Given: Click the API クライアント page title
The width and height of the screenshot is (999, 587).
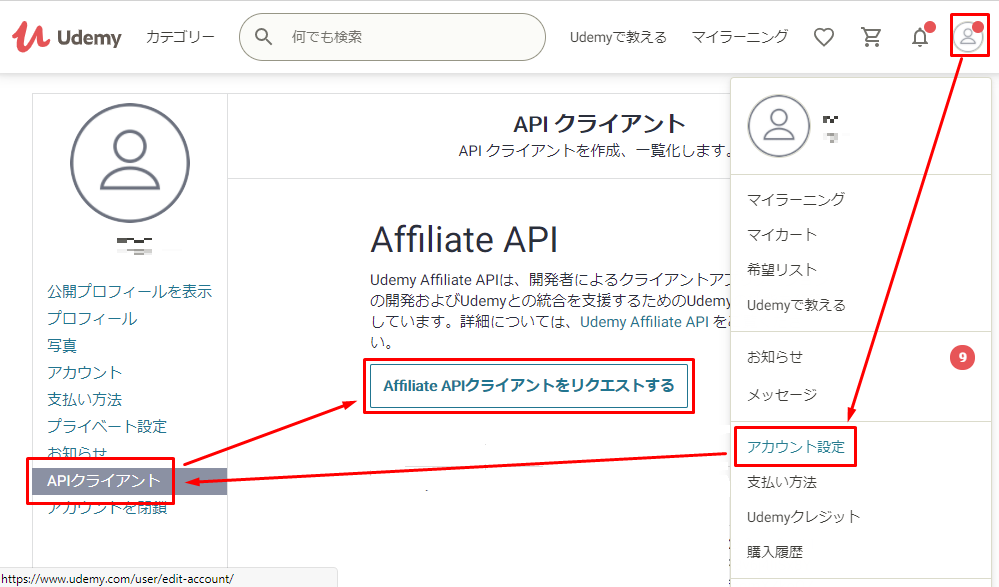Looking at the screenshot, I should [599, 124].
